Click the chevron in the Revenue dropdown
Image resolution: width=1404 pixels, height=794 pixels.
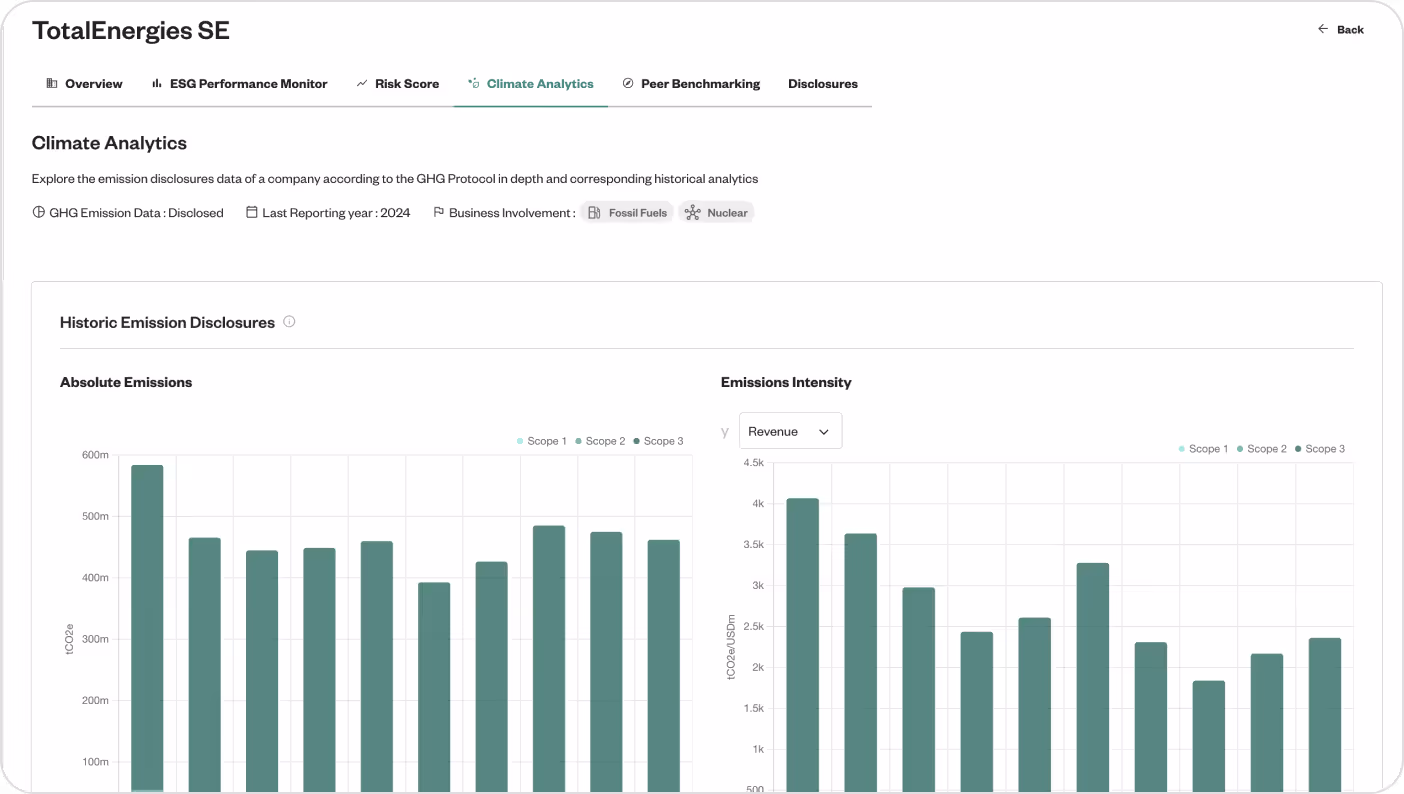click(824, 432)
